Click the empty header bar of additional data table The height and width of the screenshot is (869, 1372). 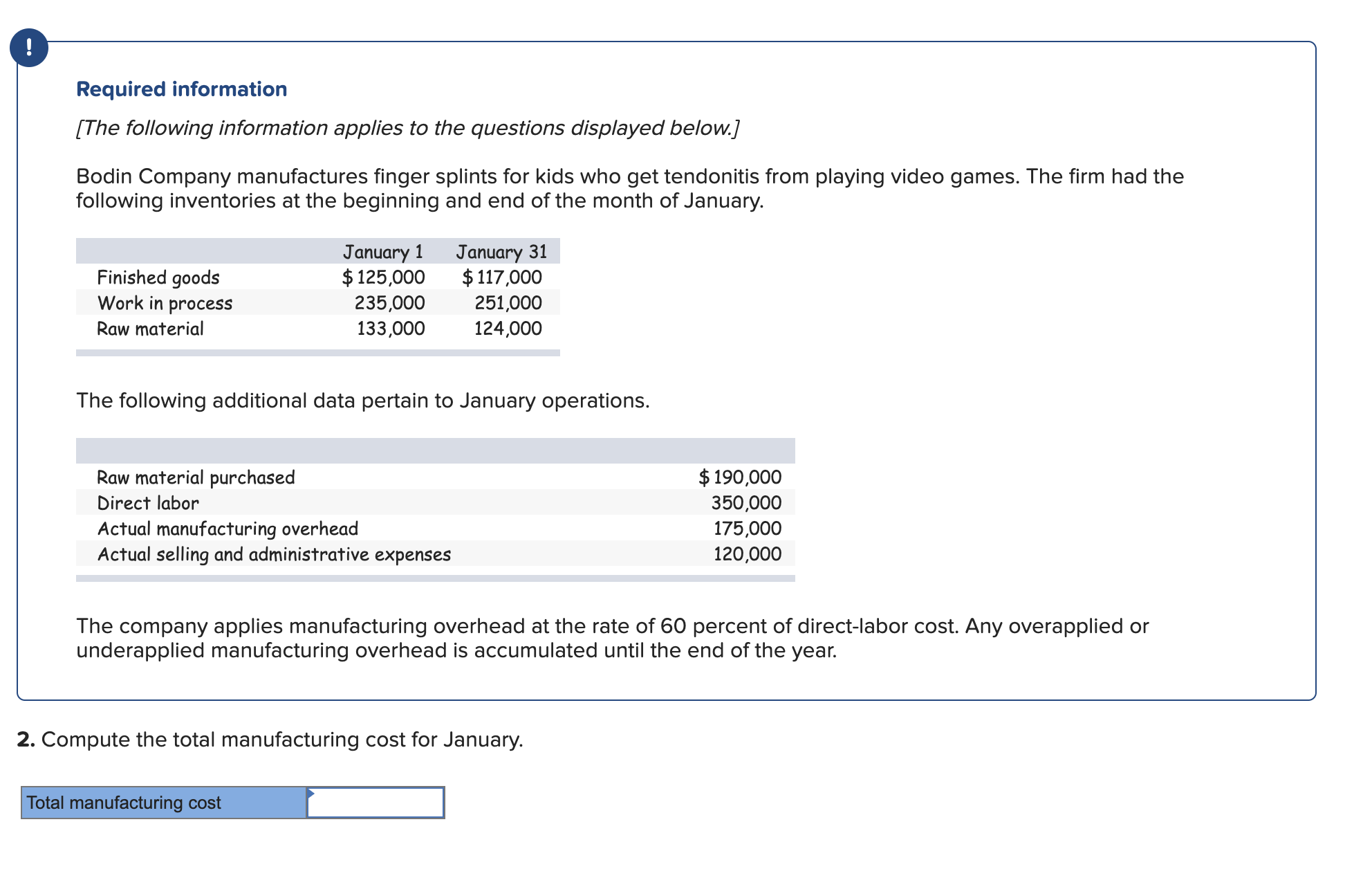435,450
